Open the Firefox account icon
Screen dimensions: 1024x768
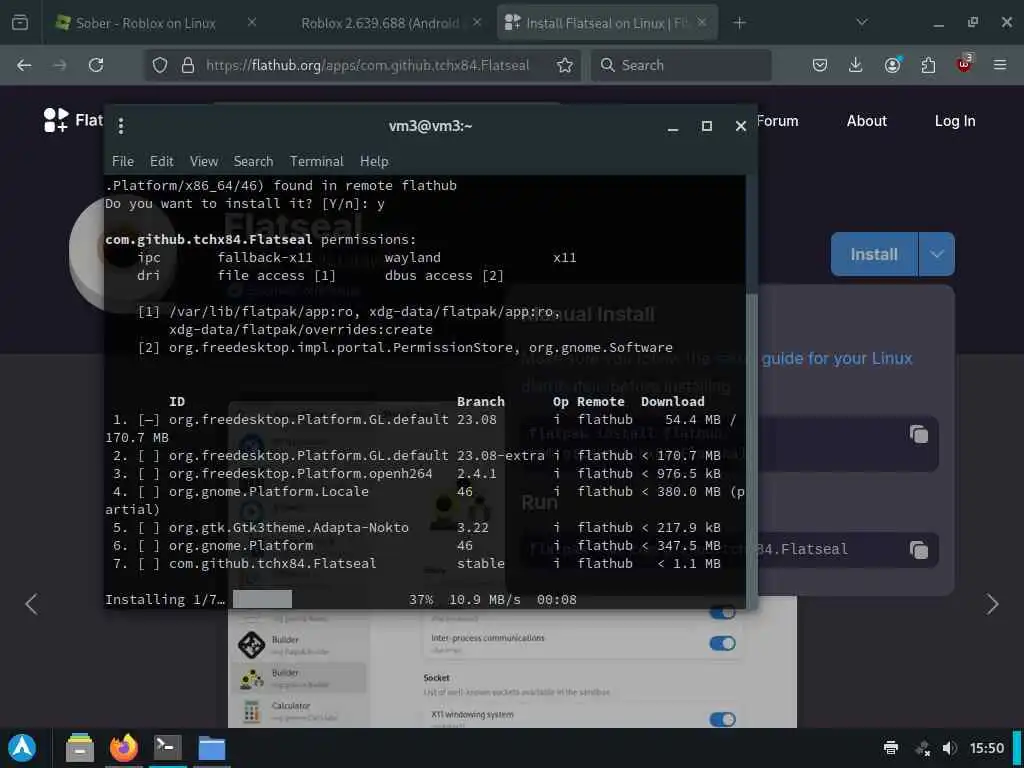click(892, 65)
